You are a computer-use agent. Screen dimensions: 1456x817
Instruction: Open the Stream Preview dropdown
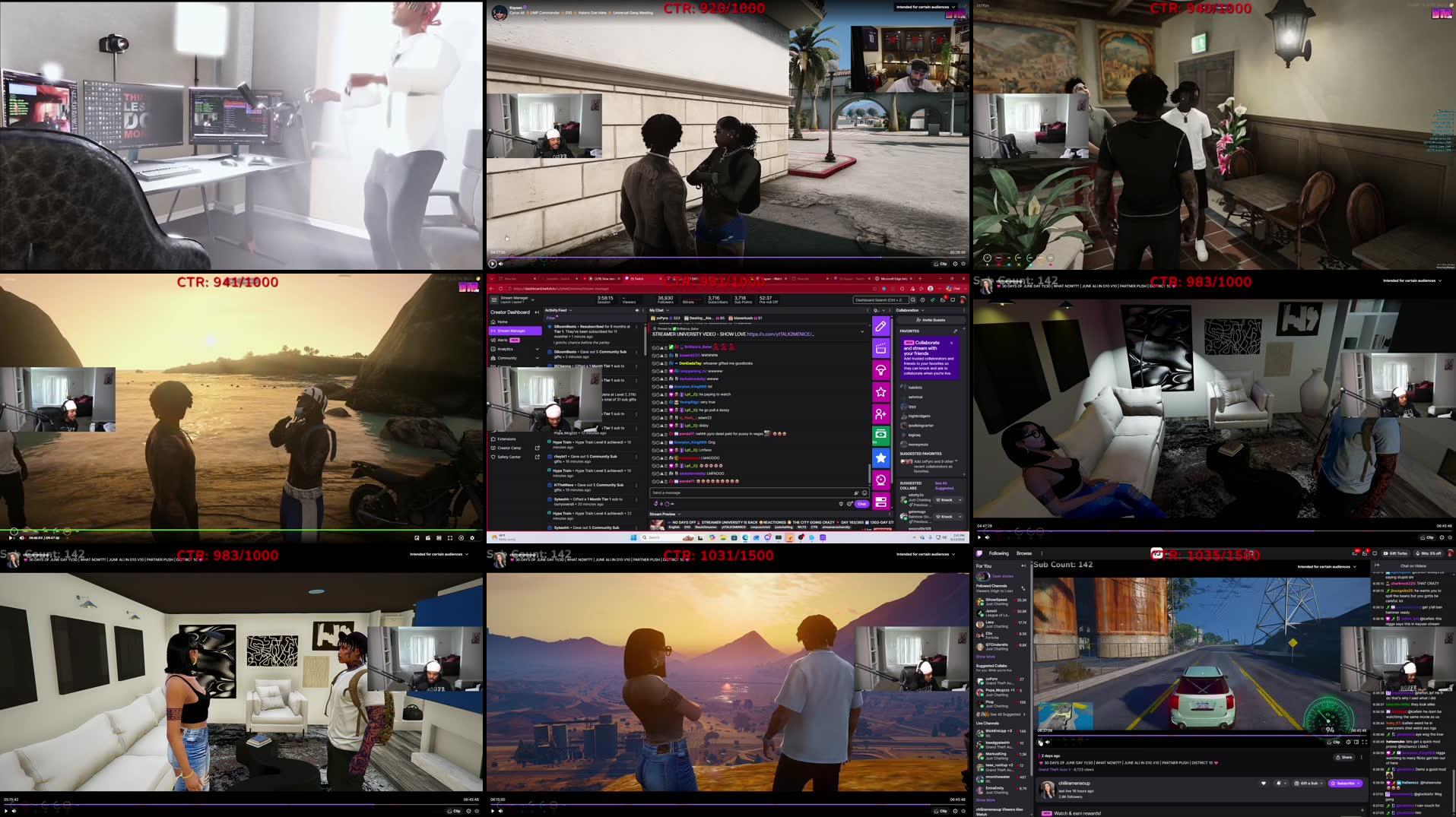click(679, 514)
